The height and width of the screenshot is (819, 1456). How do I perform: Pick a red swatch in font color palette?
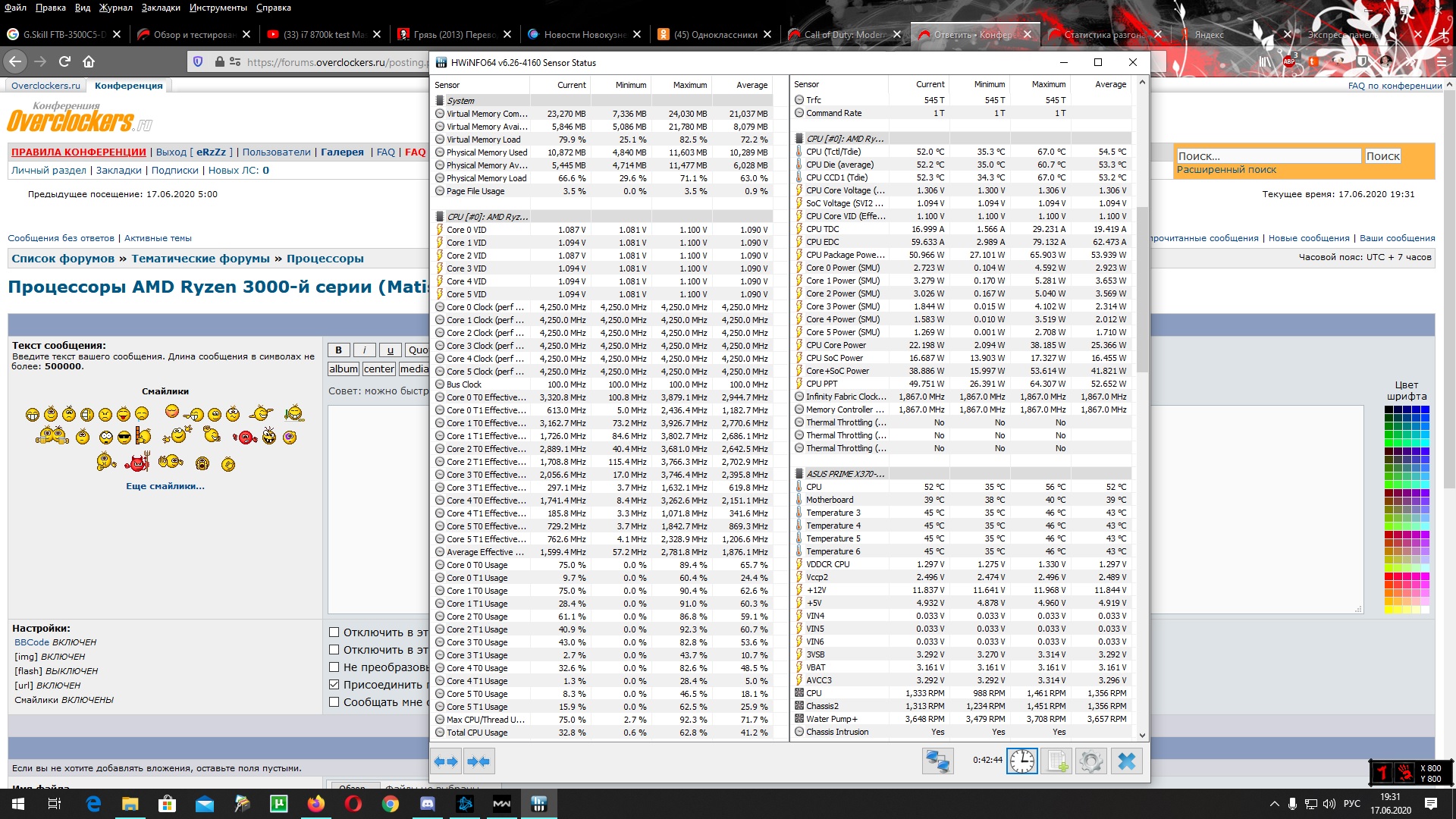click(x=1389, y=577)
